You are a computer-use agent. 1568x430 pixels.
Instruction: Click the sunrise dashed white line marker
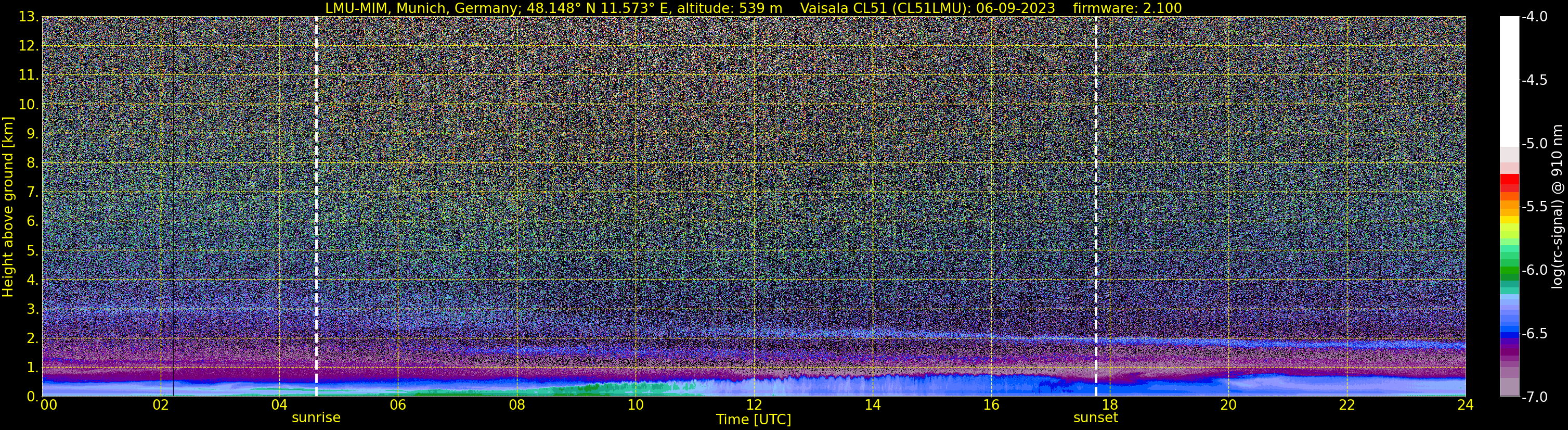pyautogui.click(x=317, y=207)
